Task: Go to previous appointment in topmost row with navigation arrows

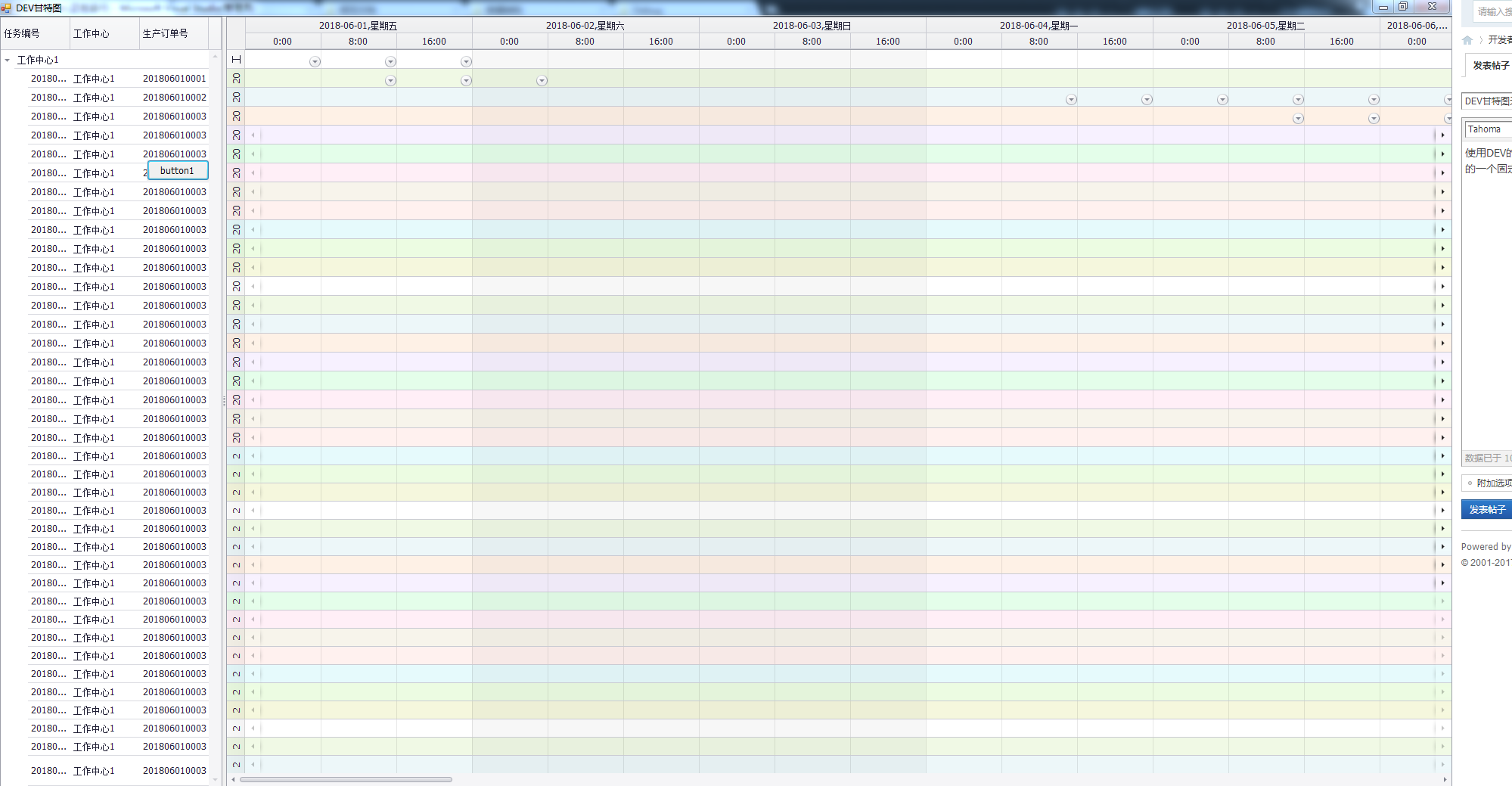Action: coord(253,135)
